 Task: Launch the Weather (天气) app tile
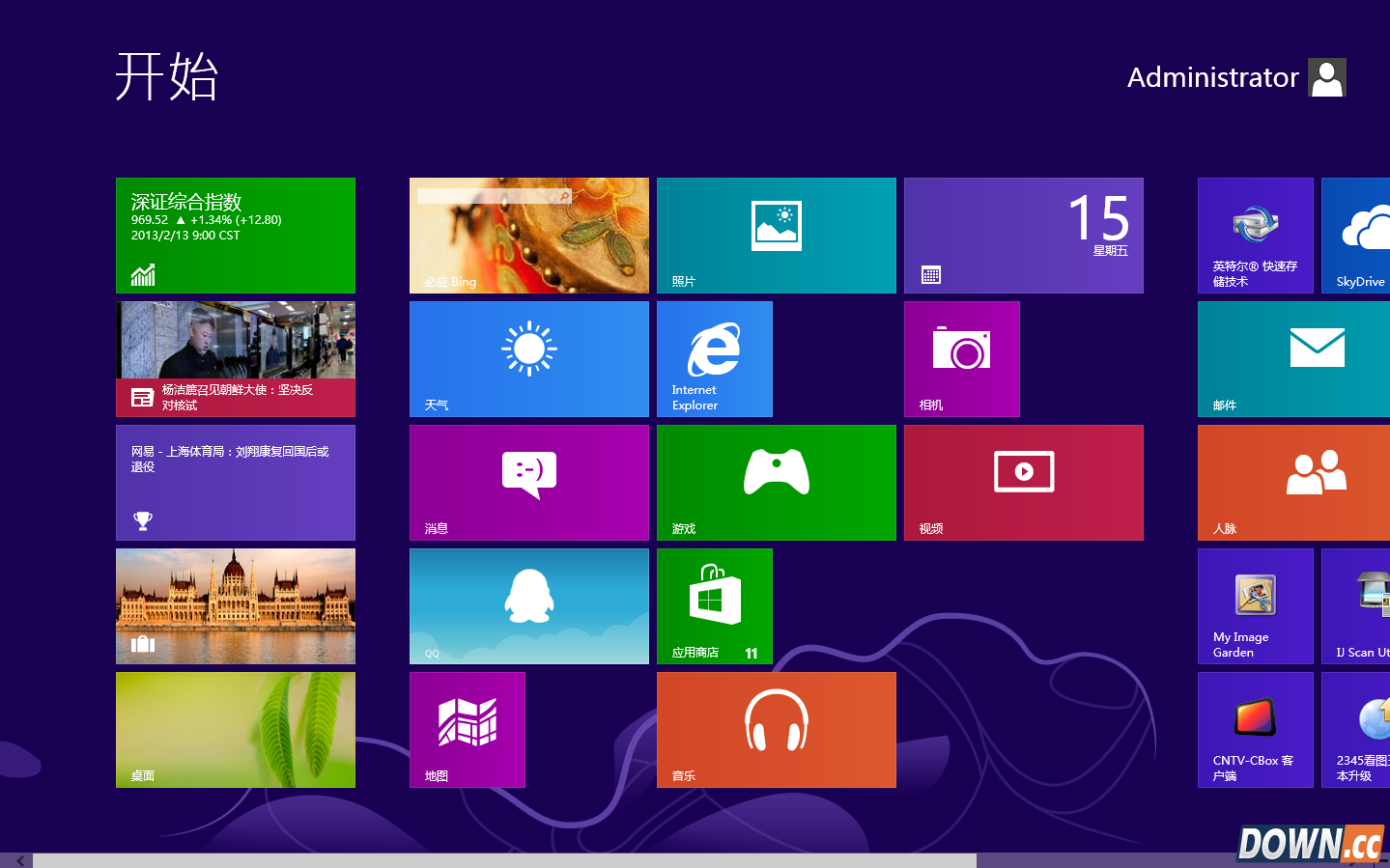(x=528, y=359)
